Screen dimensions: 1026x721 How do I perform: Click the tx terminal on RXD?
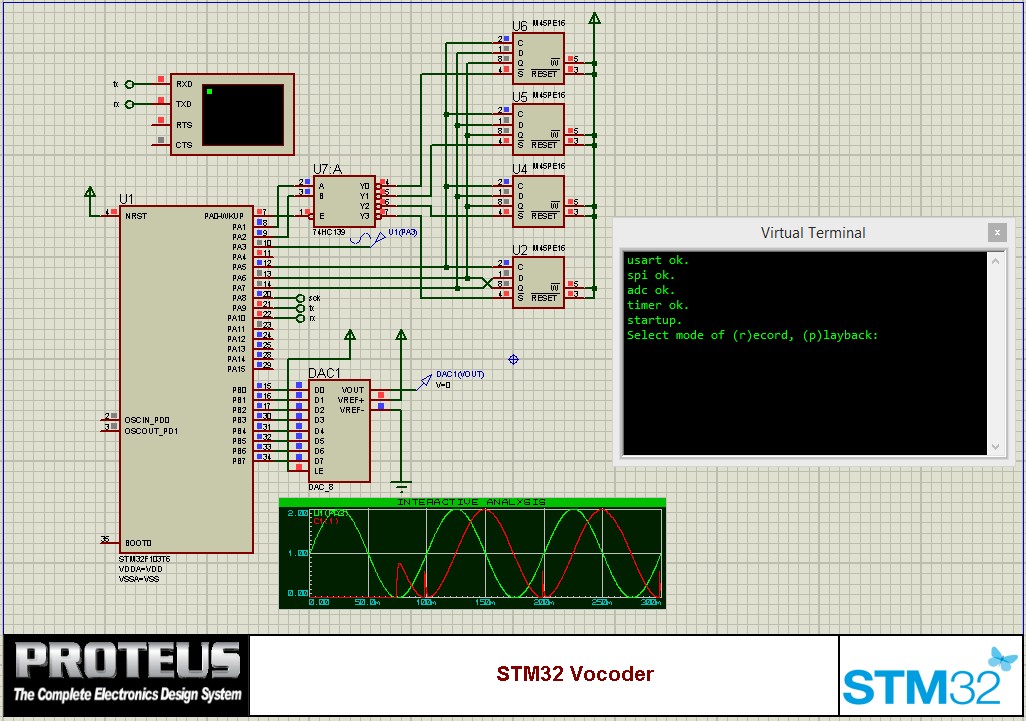129,84
